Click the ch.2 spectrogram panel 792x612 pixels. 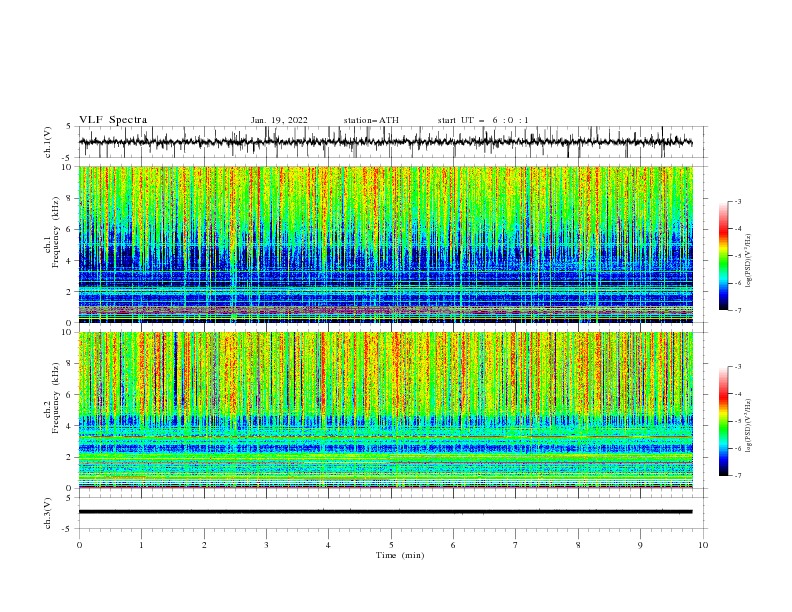coord(385,410)
